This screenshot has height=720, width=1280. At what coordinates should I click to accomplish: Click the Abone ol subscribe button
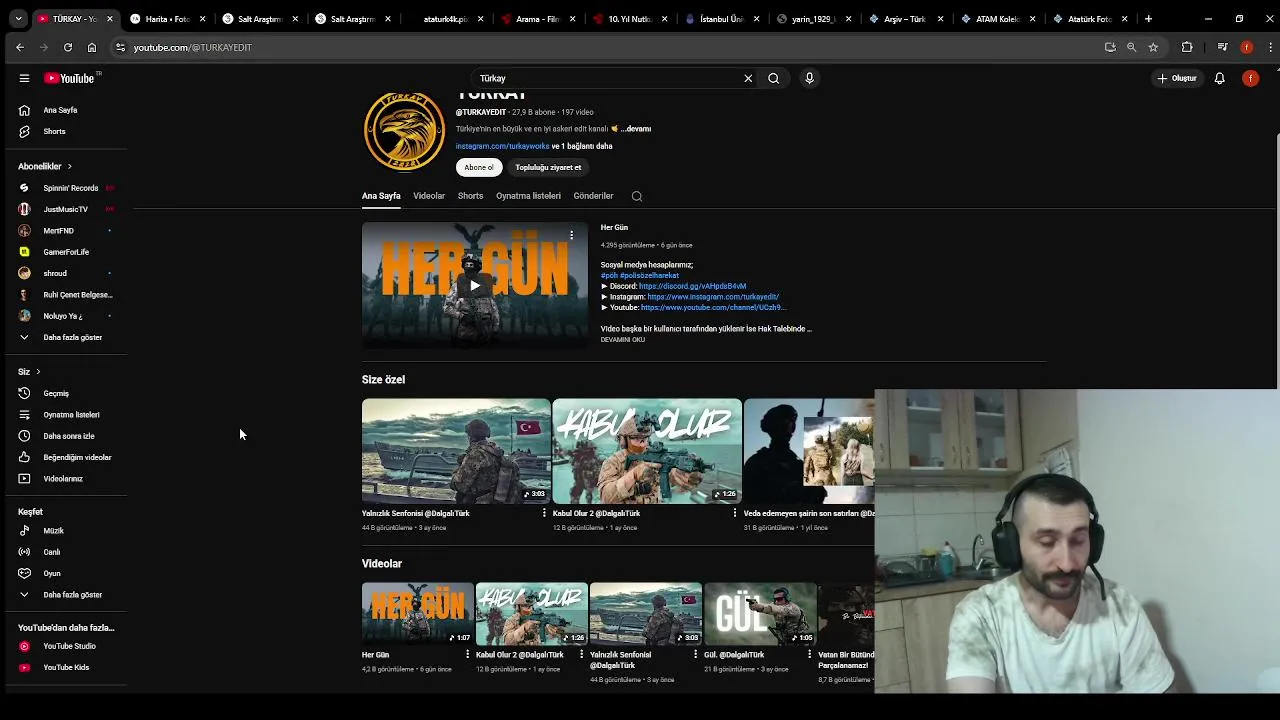[x=479, y=167]
